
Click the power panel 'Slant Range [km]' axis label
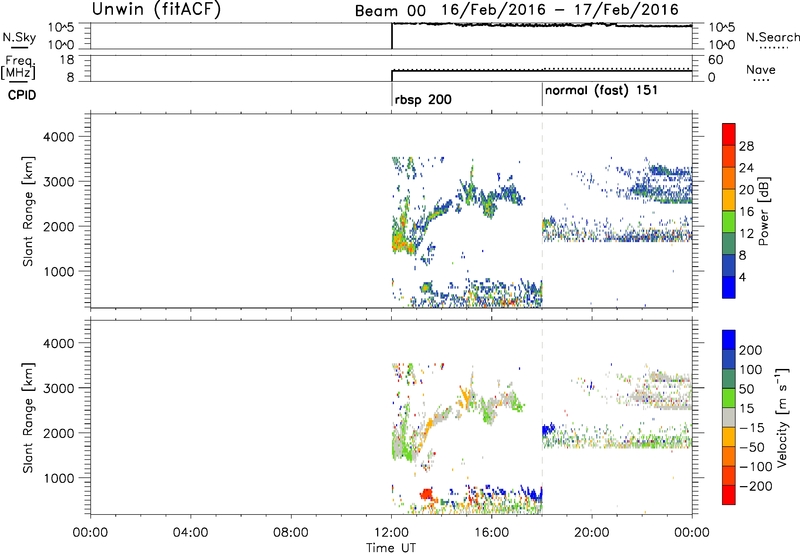pyautogui.click(x=28, y=211)
